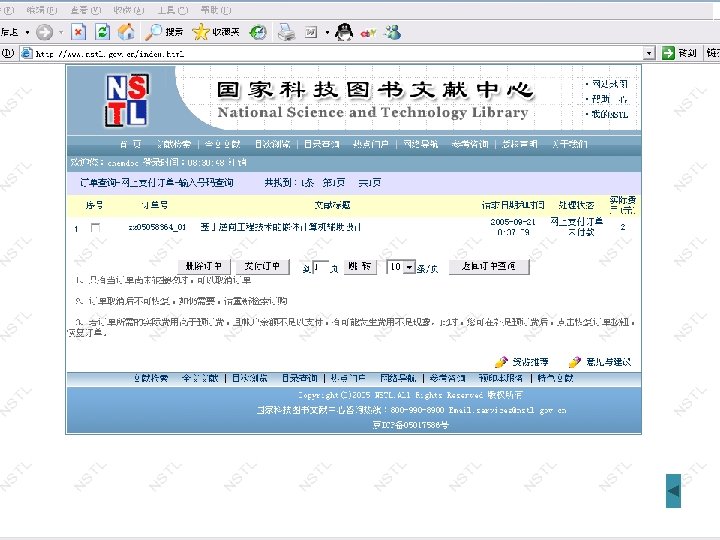Click the browser Forward arrow button
720x540 pixels.
45,32
